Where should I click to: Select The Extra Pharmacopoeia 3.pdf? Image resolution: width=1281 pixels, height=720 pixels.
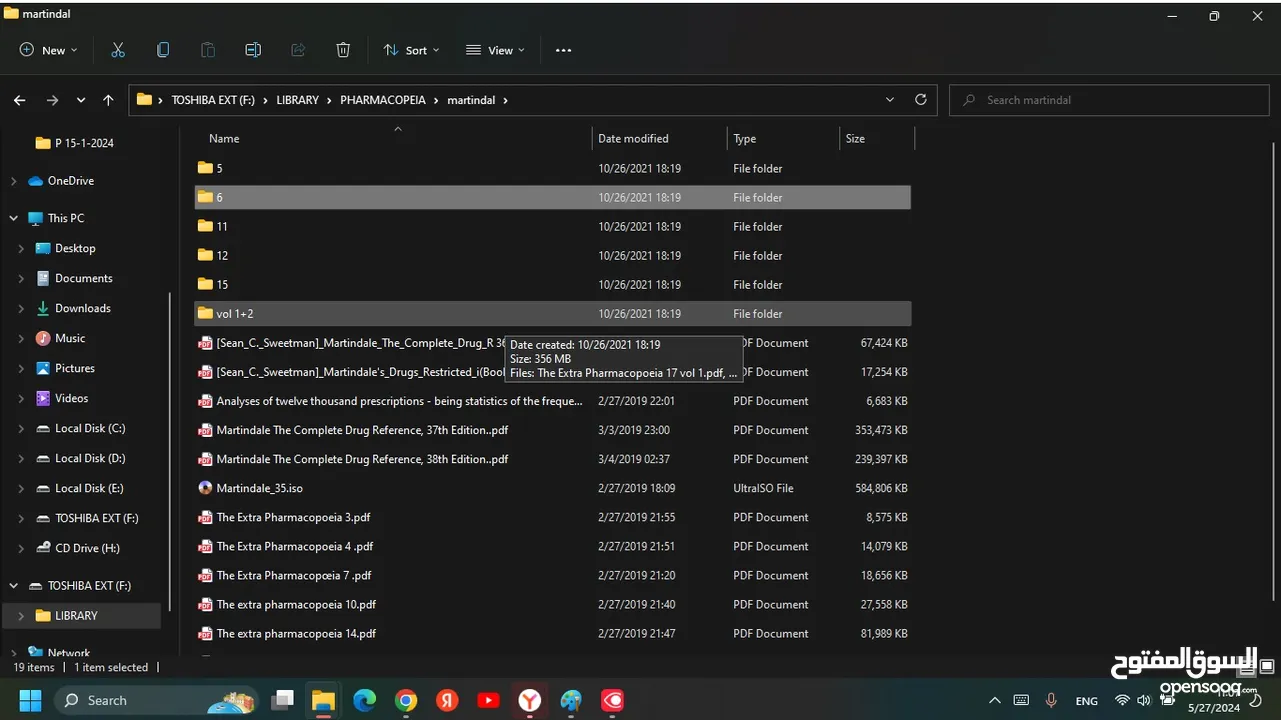(x=553, y=517)
